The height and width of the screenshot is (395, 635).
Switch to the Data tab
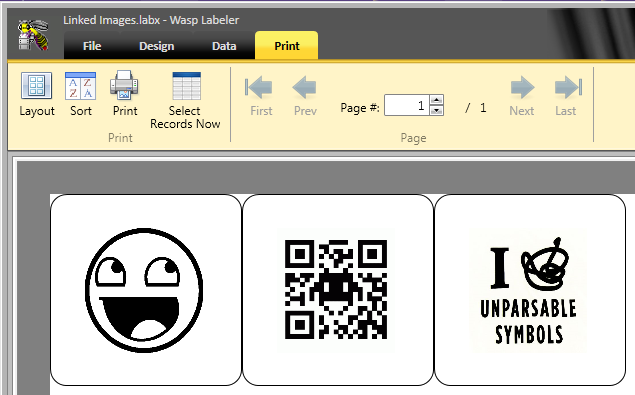point(224,46)
